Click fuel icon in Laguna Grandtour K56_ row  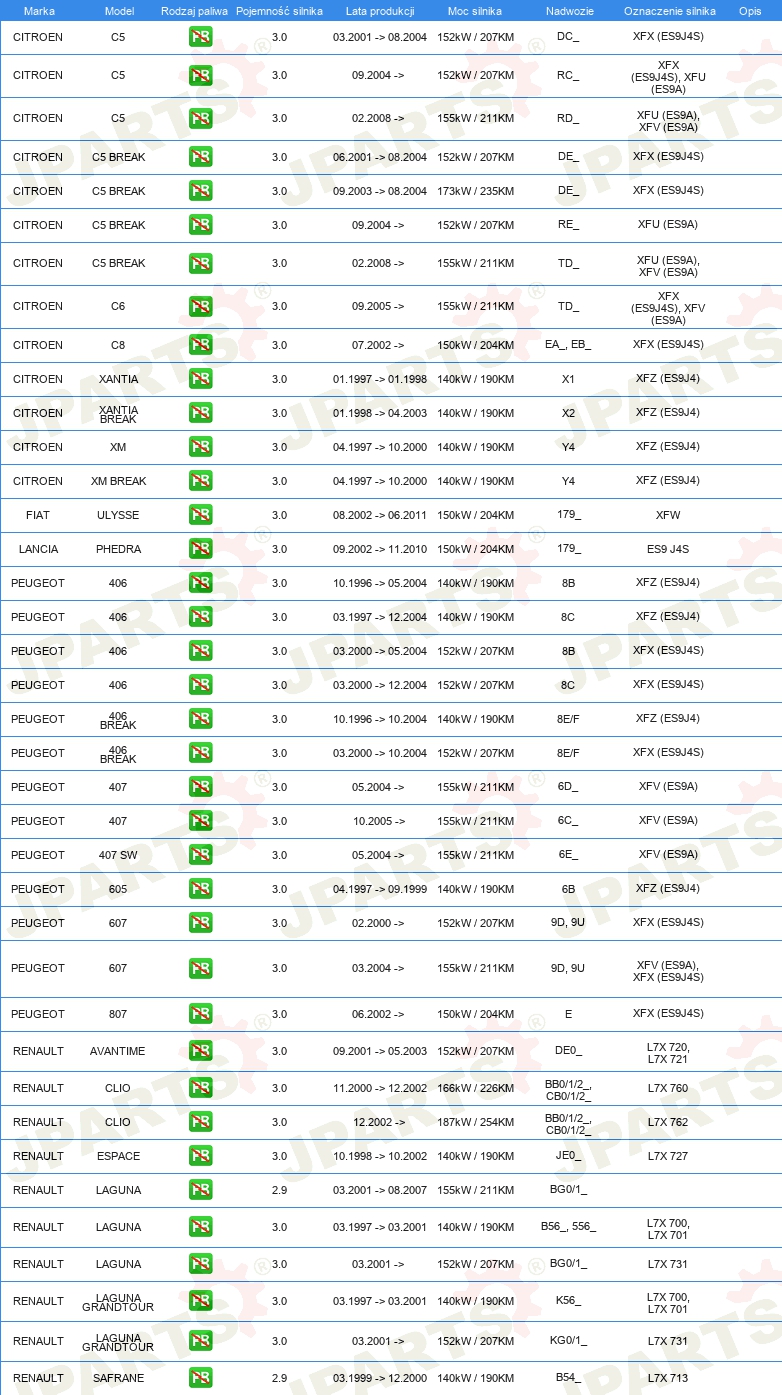coord(200,1301)
